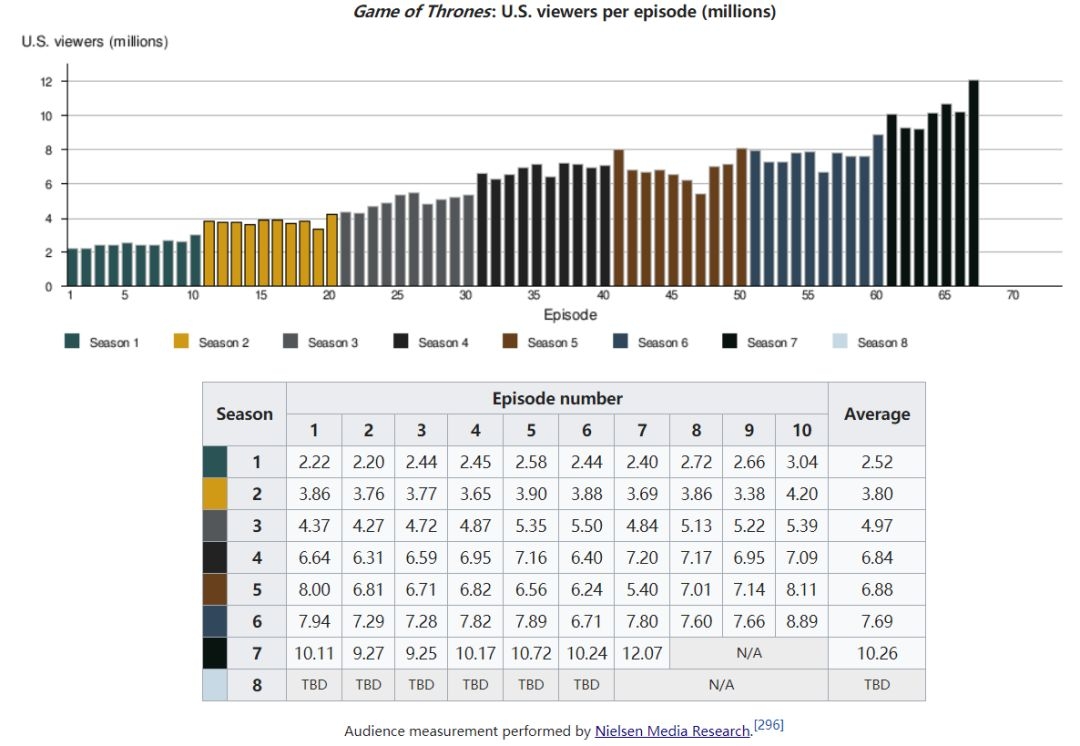Click the Season 3 gray legend swatch
The height and width of the screenshot is (746, 1080).
(291, 343)
